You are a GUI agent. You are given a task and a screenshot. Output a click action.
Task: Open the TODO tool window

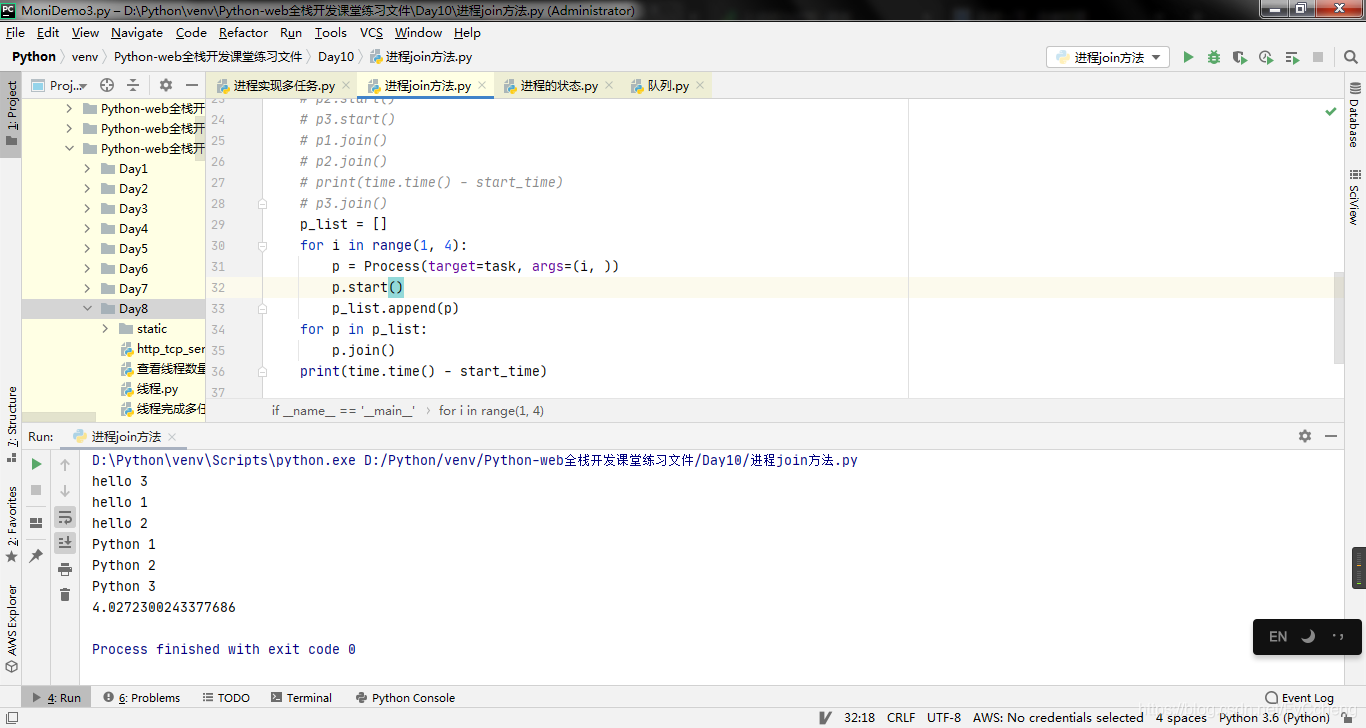point(226,698)
